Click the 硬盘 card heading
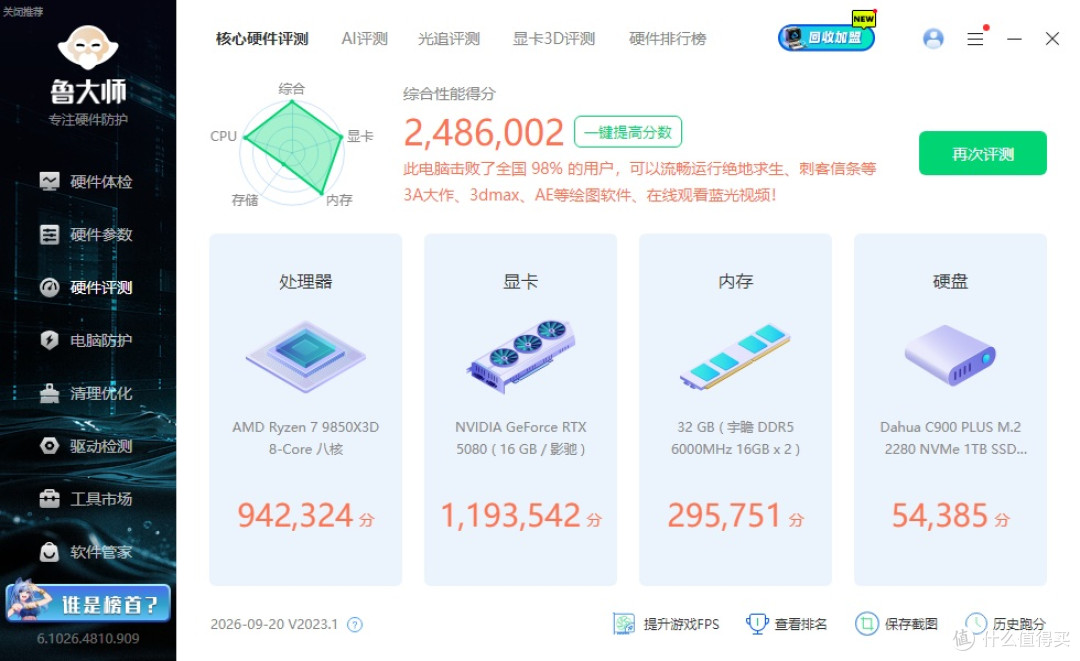The width and height of the screenshot is (1080, 661). click(951, 282)
